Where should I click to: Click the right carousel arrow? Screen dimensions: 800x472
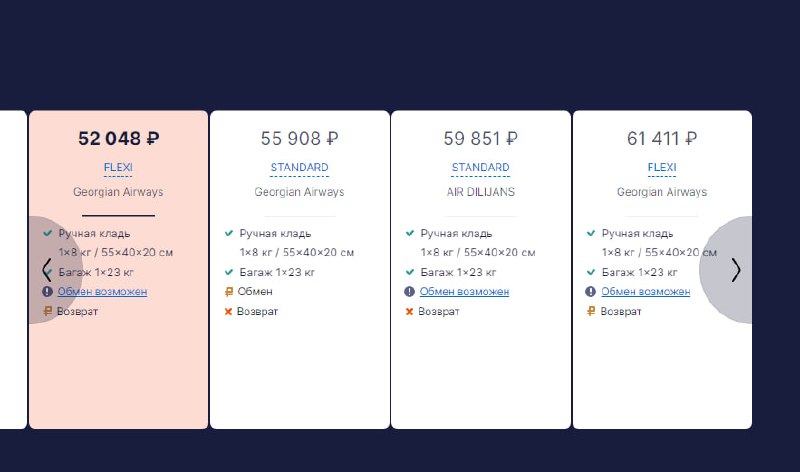coord(735,270)
